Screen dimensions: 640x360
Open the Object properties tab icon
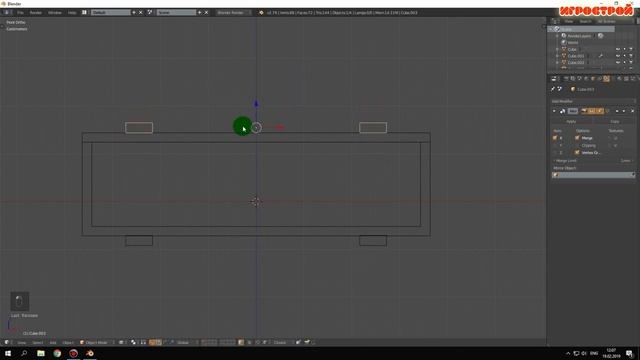coord(593,79)
